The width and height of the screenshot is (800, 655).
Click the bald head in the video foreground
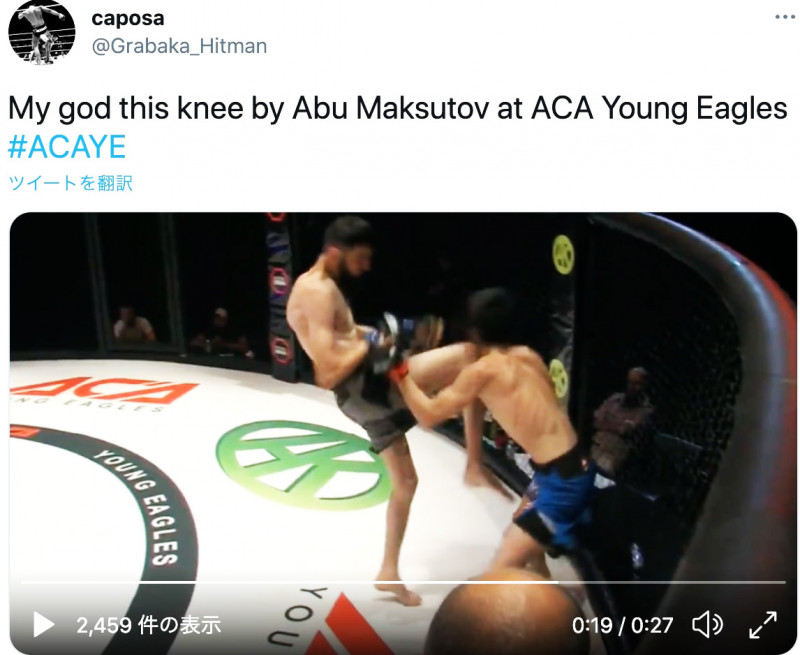(500, 615)
